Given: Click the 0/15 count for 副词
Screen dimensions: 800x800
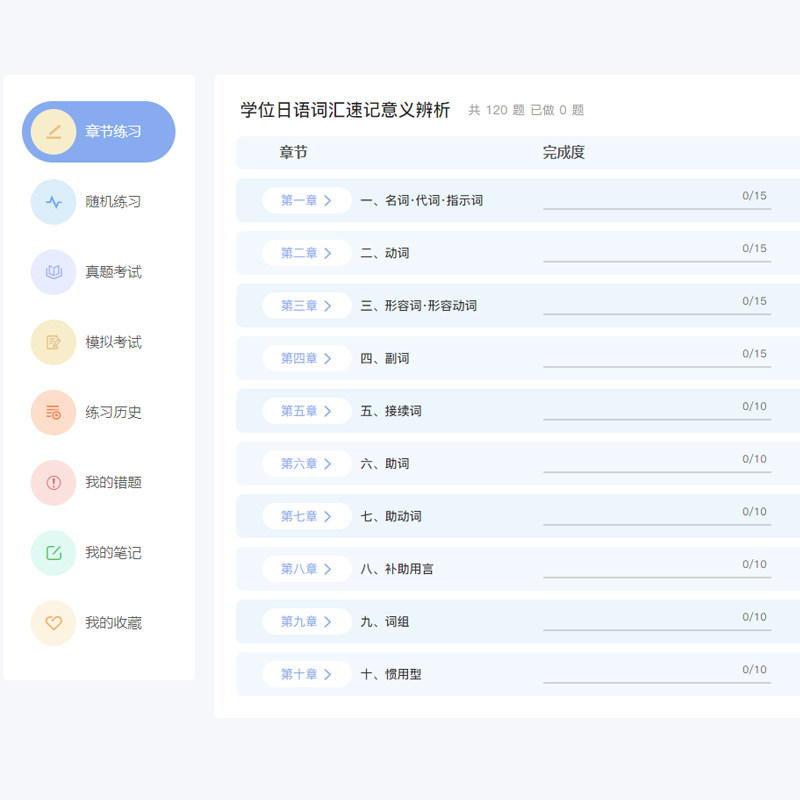Looking at the screenshot, I should 754,354.
